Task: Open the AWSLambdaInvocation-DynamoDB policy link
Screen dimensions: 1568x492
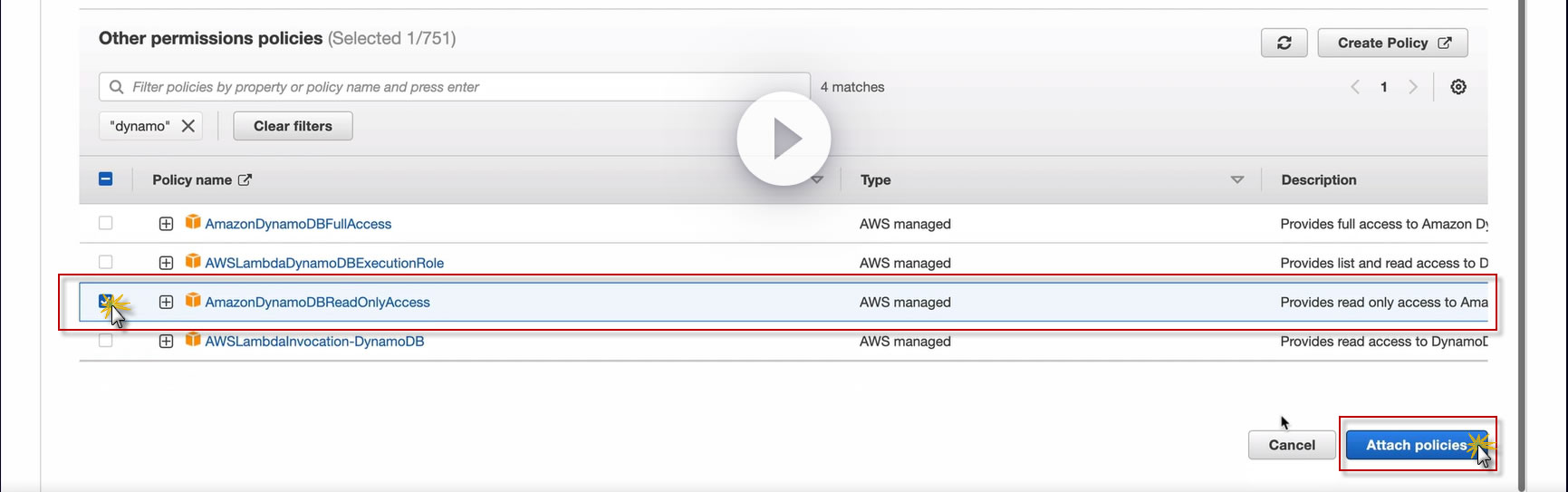Action: [x=314, y=341]
